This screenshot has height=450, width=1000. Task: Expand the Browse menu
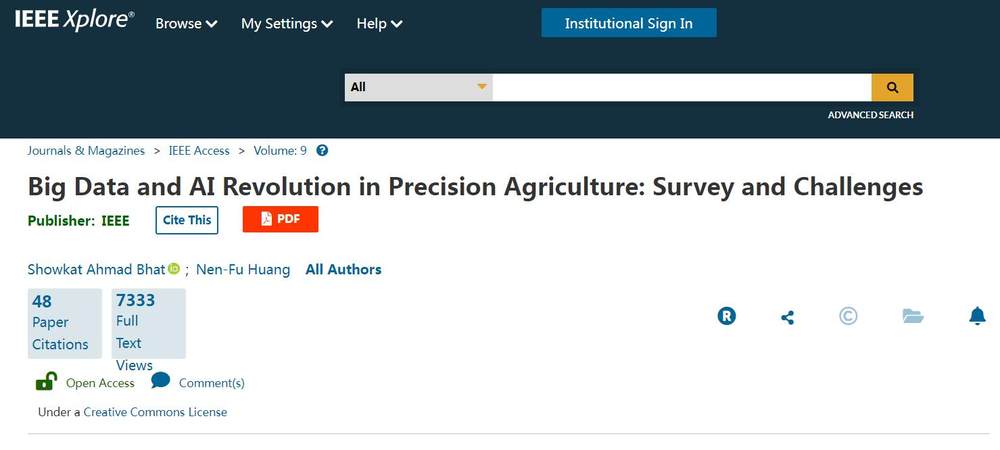(x=186, y=24)
